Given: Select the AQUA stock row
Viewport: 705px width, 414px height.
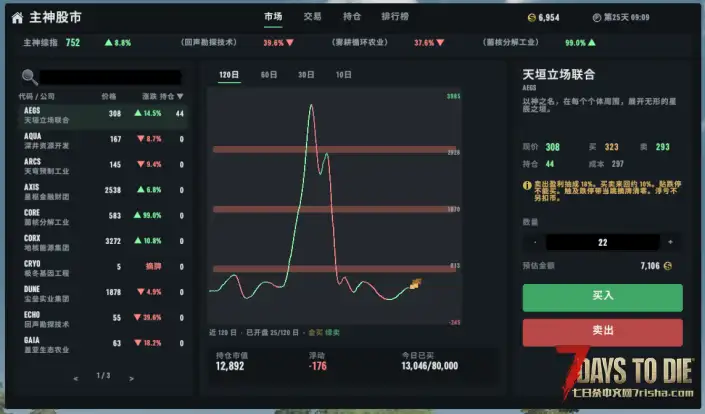Looking at the screenshot, I should (x=103, y=141).
